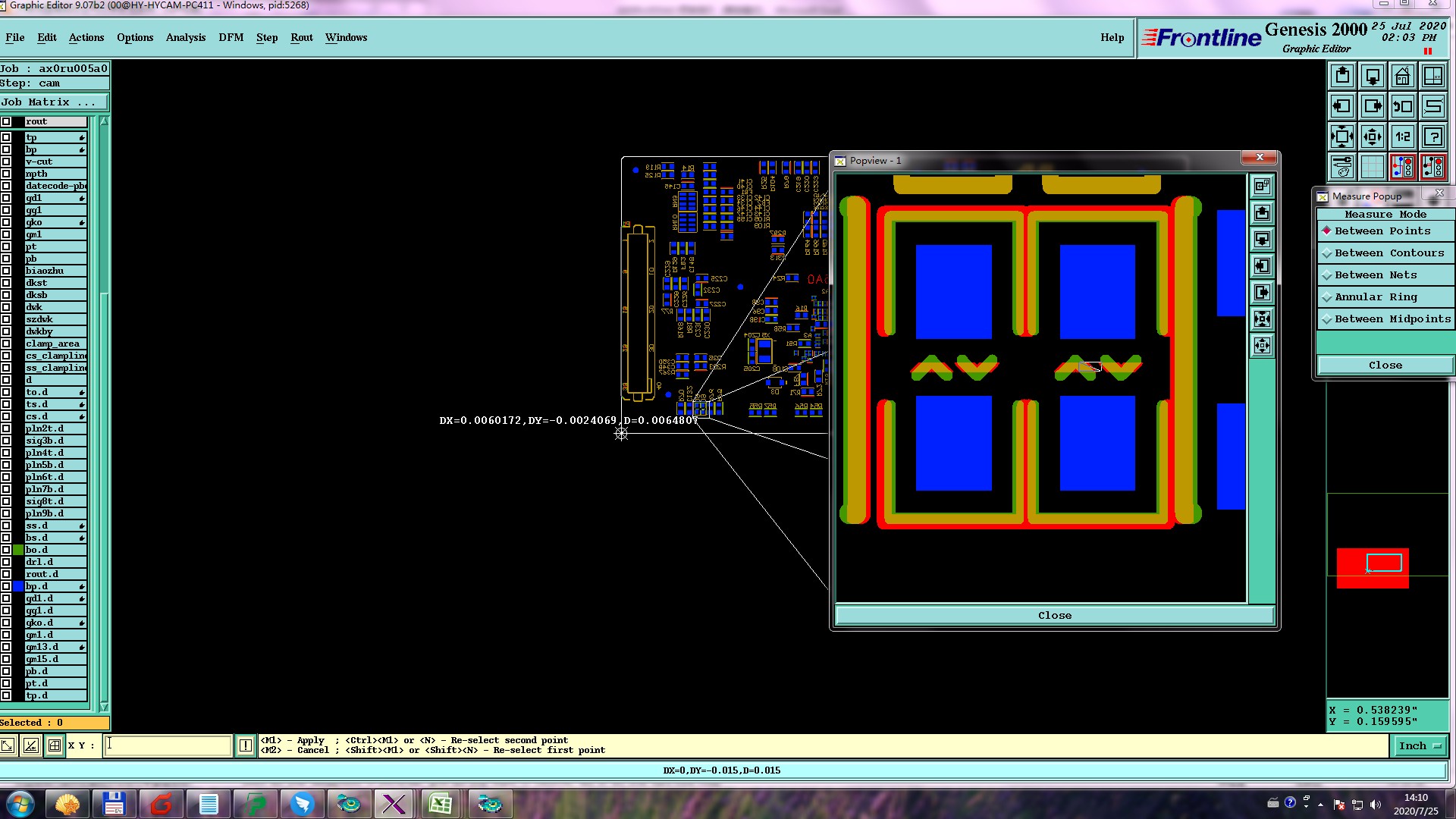Screen dimensions: 1456x819
Task: Click the question mark help window icon
Action: [x=1433, y=137]
